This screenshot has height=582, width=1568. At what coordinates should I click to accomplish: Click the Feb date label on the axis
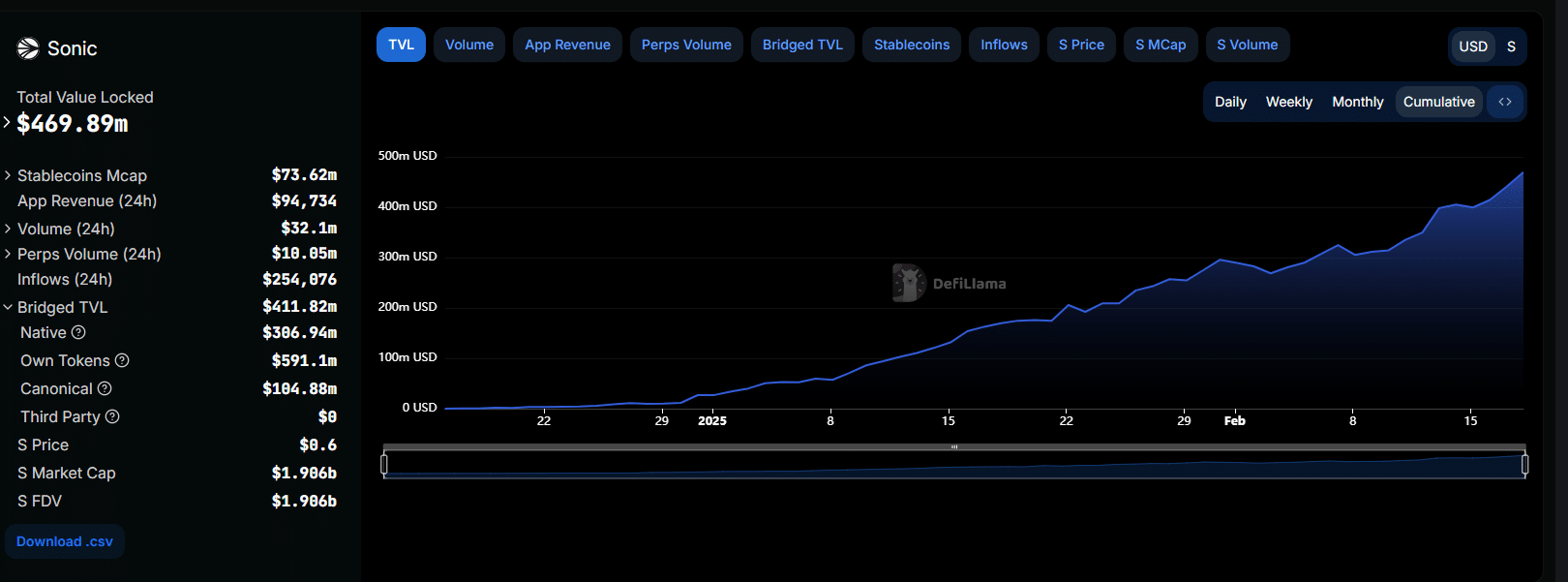pos(1235,420)
